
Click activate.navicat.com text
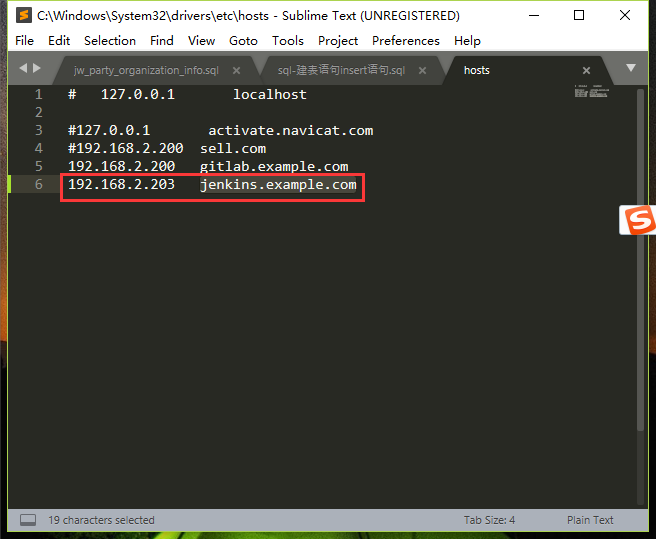click(291, 131)
